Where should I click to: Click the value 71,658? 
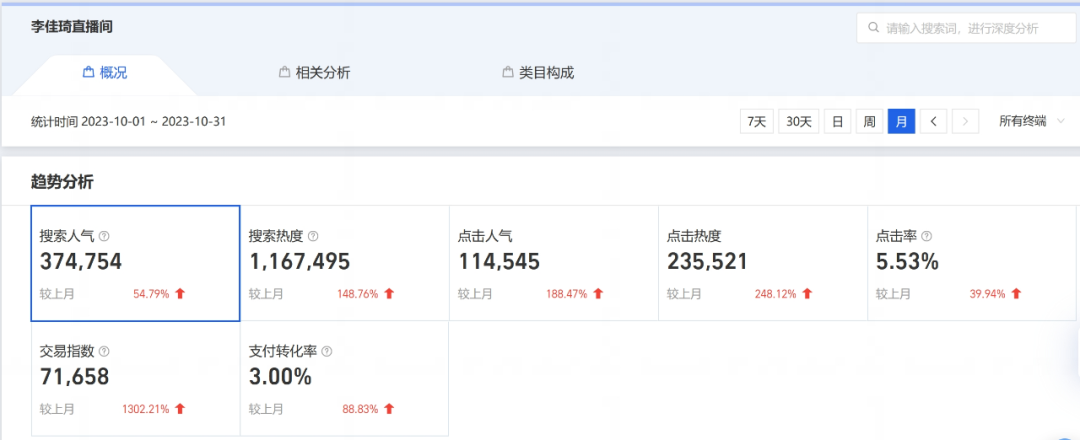pos(74,377)
